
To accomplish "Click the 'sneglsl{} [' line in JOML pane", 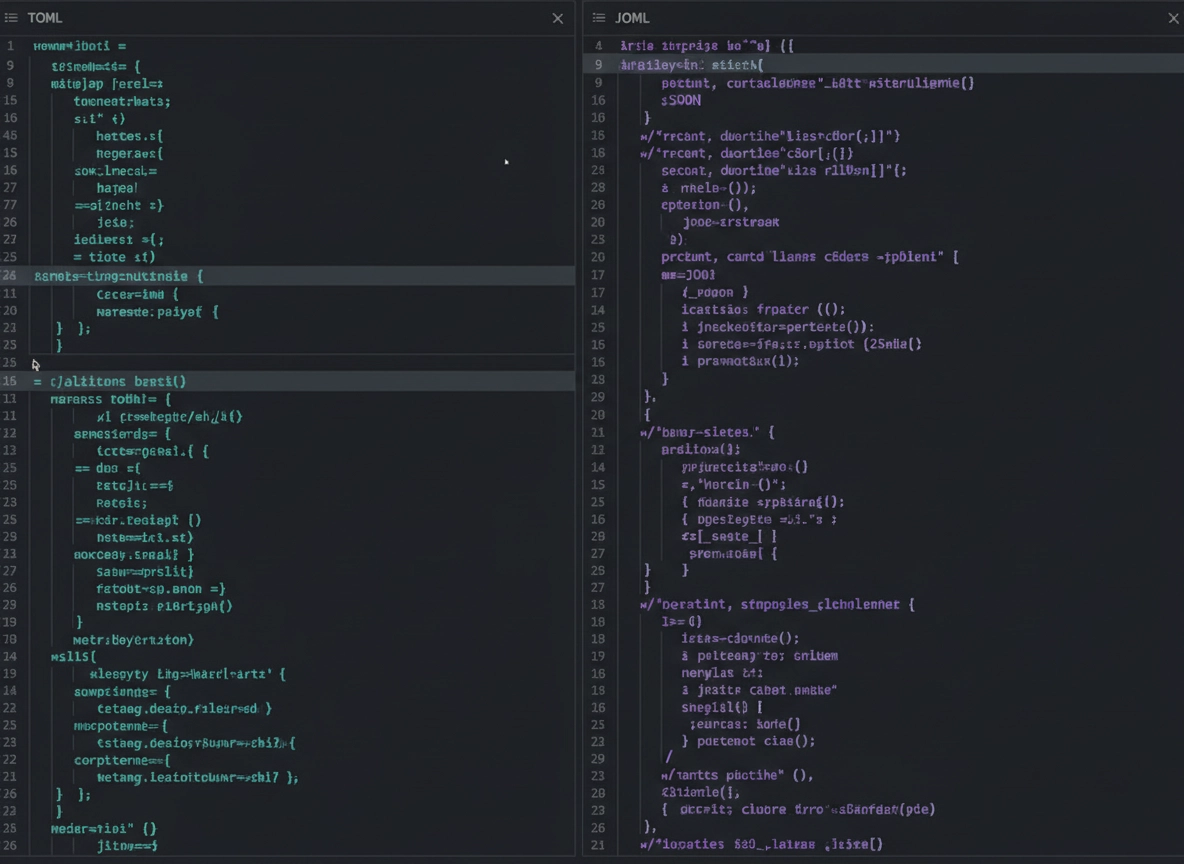I will pyautogui.click(x=722, y=707).
